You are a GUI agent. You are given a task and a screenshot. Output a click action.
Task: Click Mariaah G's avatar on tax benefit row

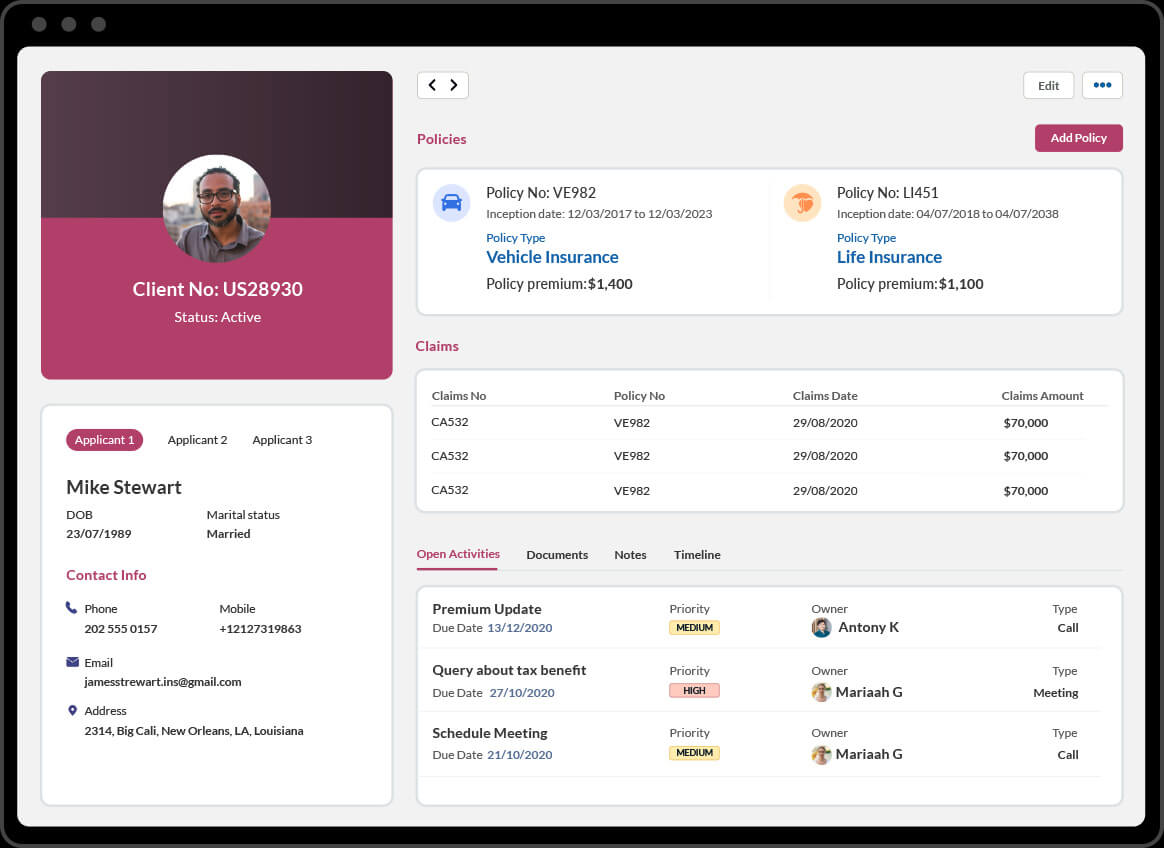coord(821,692)
